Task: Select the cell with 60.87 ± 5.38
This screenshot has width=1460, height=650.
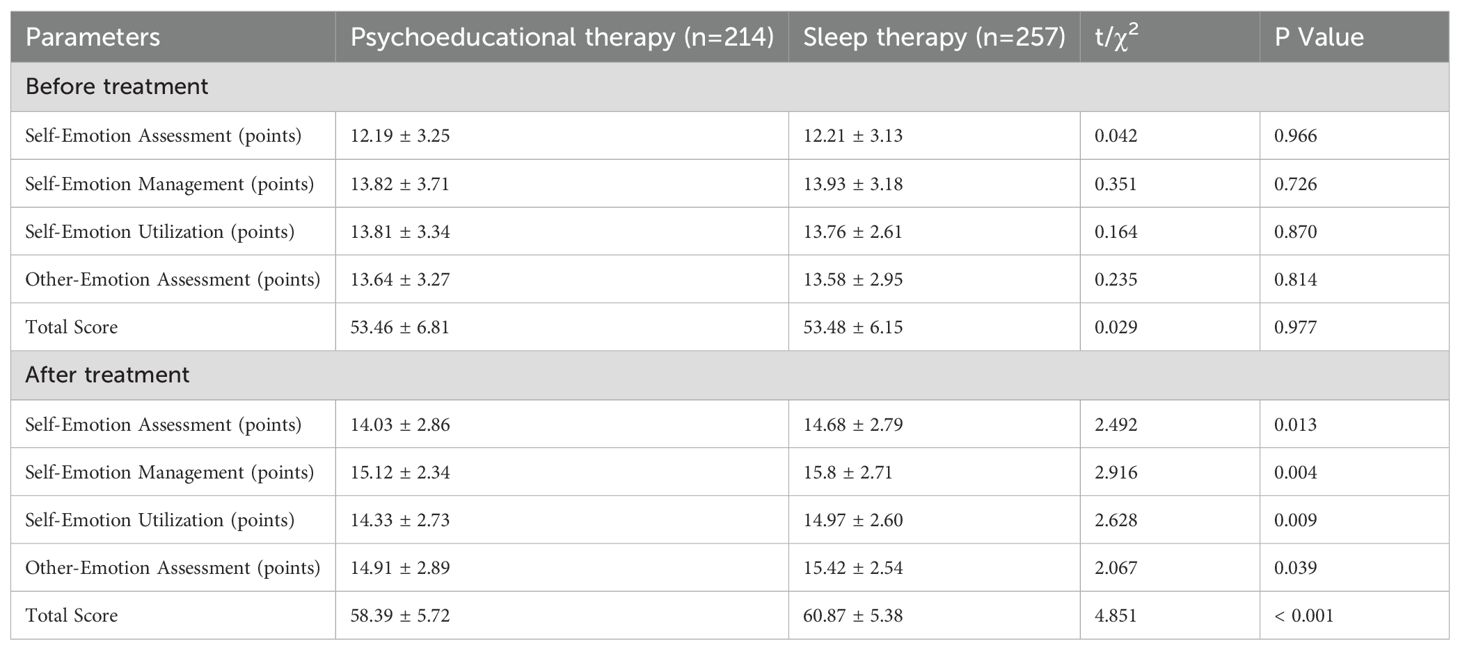Action: (853, 616)
